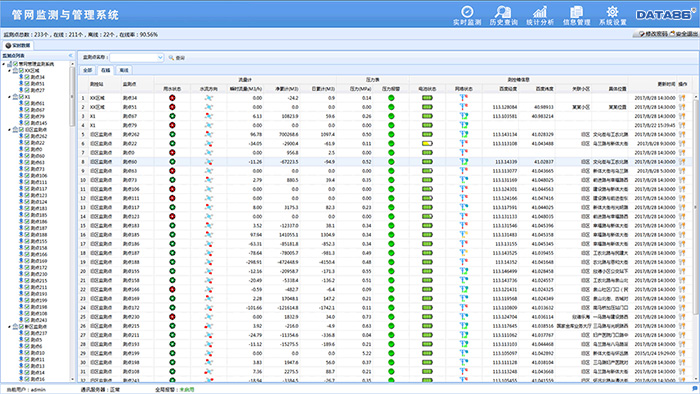
Task: Open 信息管理 information management module
Action: pos(576,15)
